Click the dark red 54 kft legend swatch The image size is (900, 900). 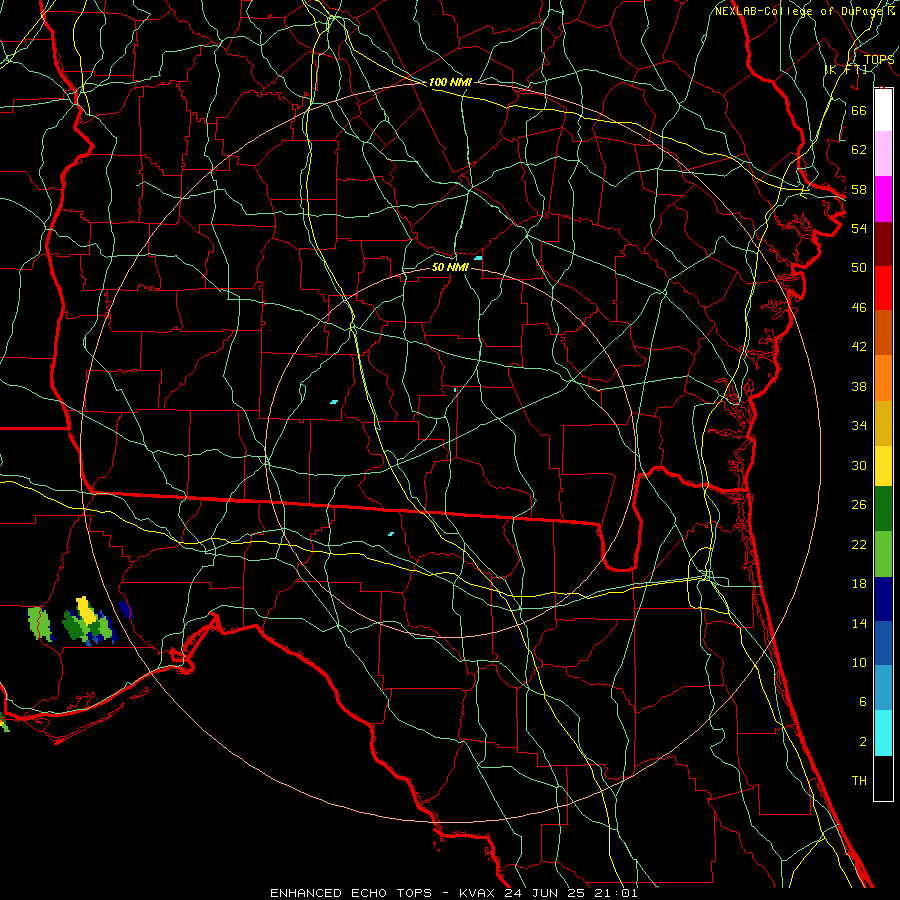pos(883,243)
